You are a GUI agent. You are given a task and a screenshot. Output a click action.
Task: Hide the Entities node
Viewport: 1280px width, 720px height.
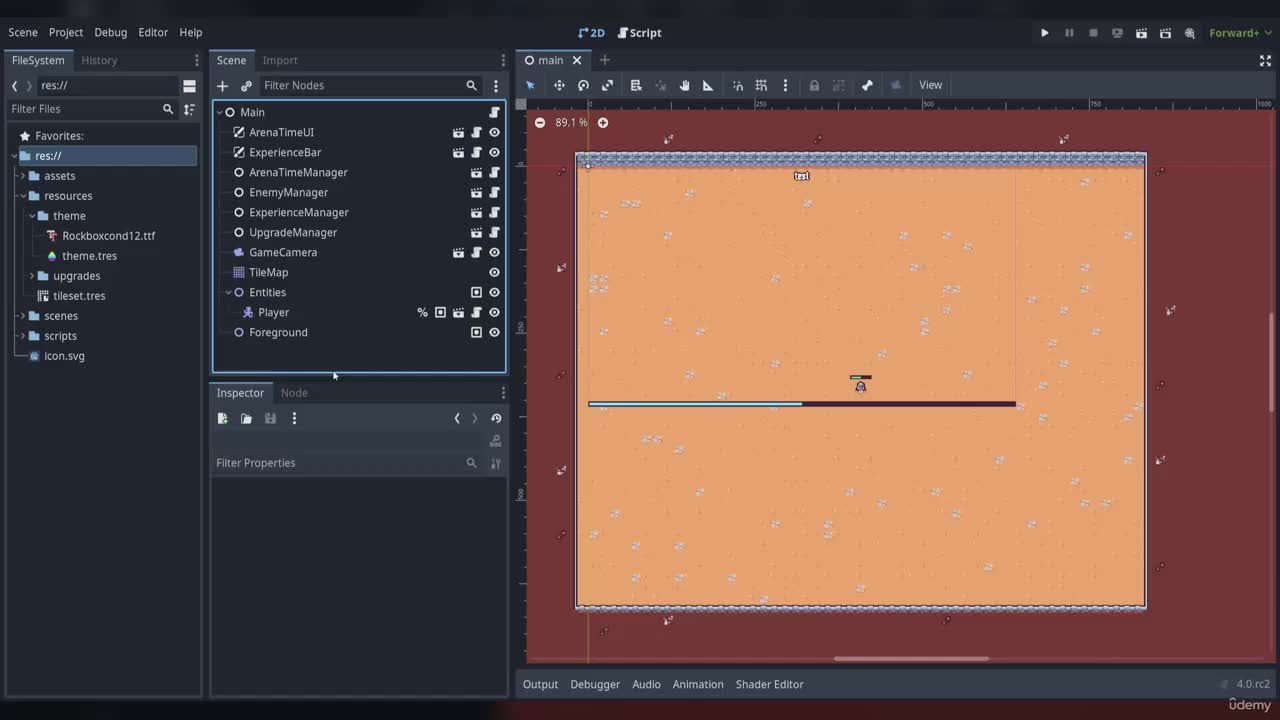pos(494,292)
